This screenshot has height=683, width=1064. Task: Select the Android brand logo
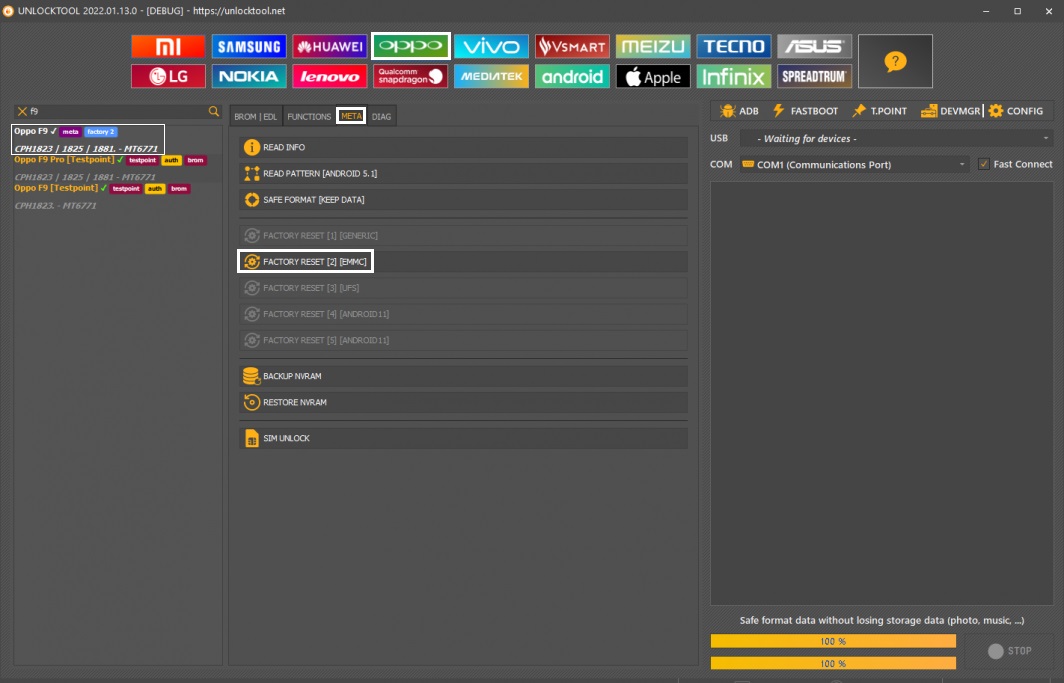coord(572,76)
